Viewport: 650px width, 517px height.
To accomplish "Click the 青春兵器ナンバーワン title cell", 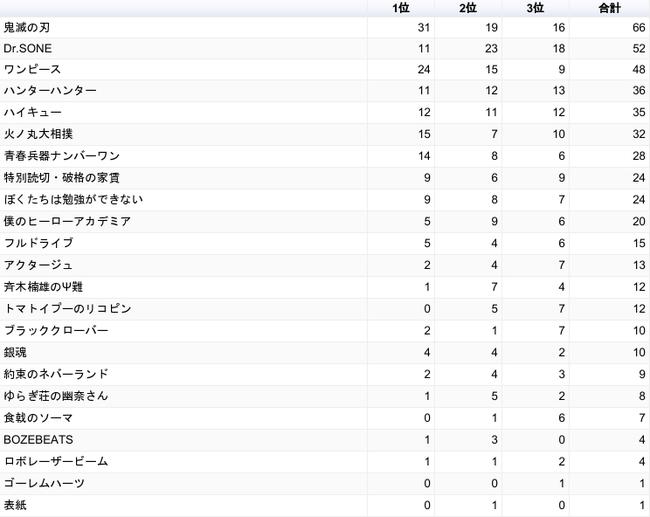I will (62, 156).
